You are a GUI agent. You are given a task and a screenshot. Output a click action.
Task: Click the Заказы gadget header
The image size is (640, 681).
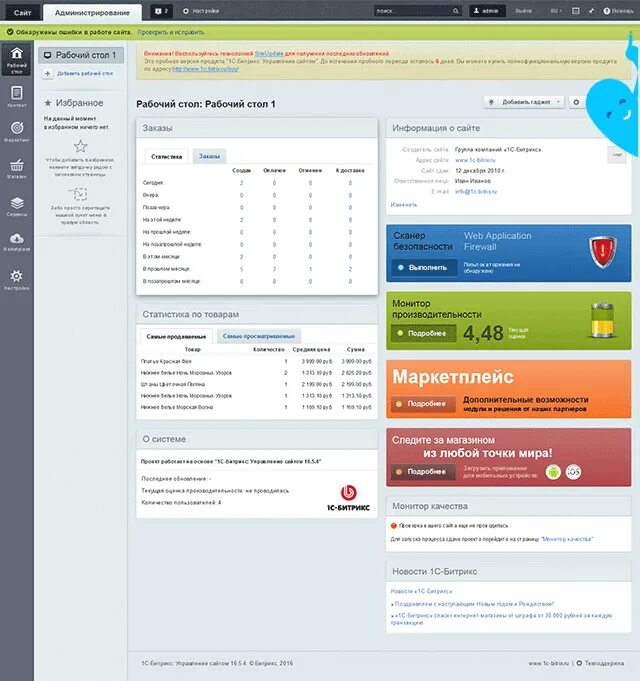[x=257, y=128]
